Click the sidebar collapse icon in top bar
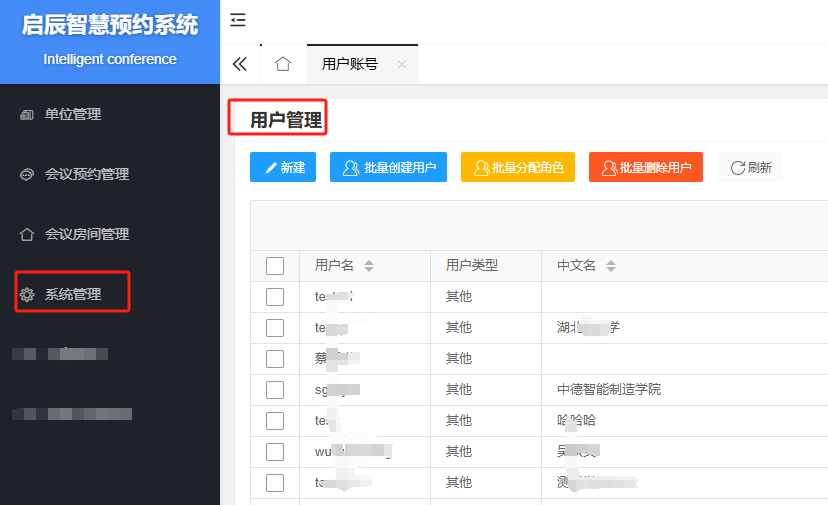This screenshot has width=828, height=505. click(x=238, y=20)
